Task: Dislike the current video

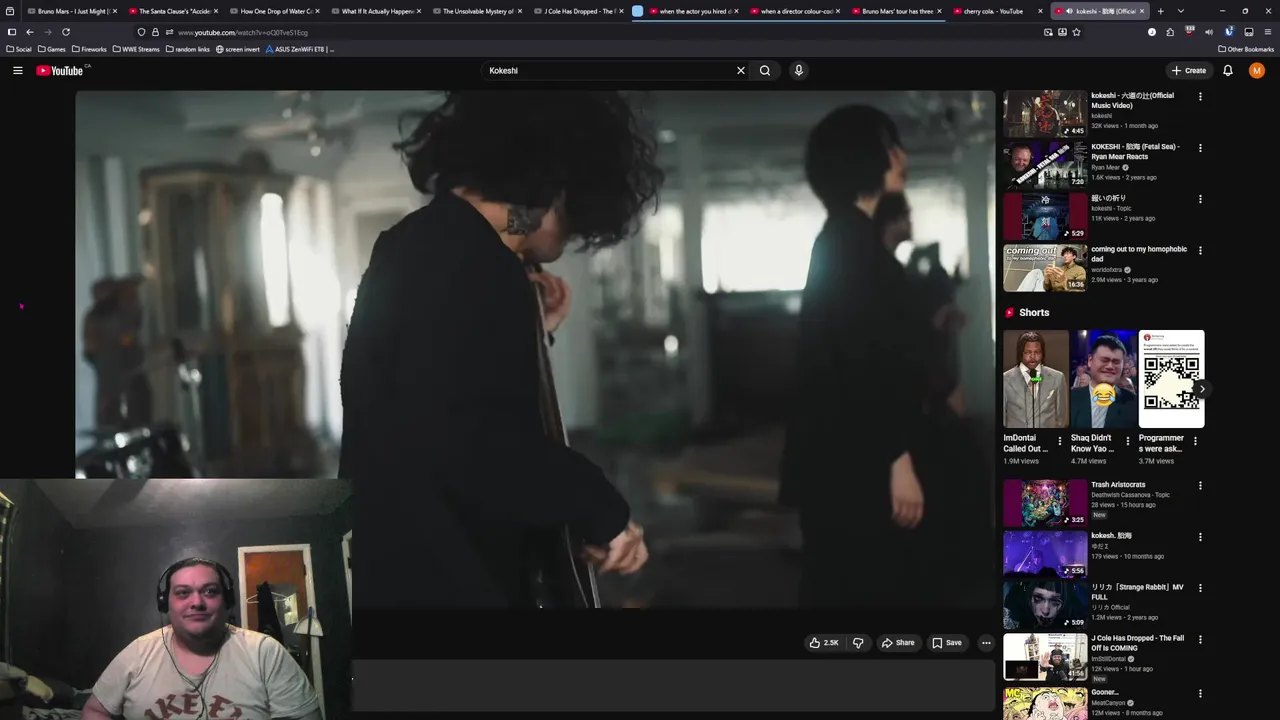Action: point(858,643)
